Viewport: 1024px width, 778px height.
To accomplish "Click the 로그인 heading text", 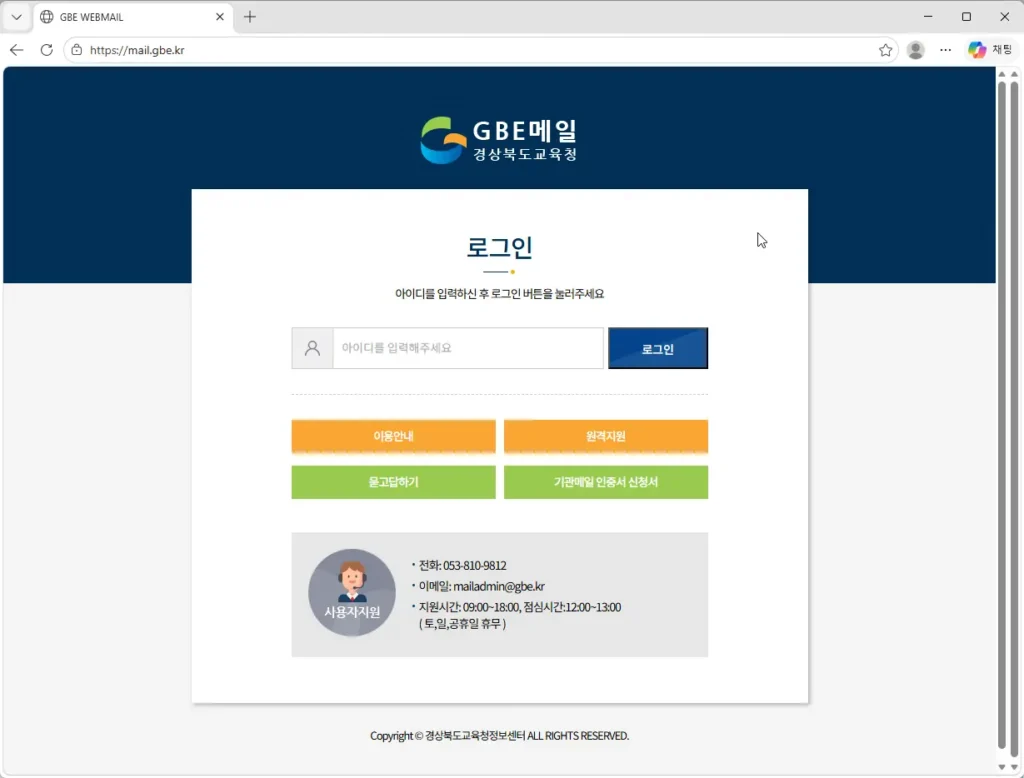I will pos(500,248).
